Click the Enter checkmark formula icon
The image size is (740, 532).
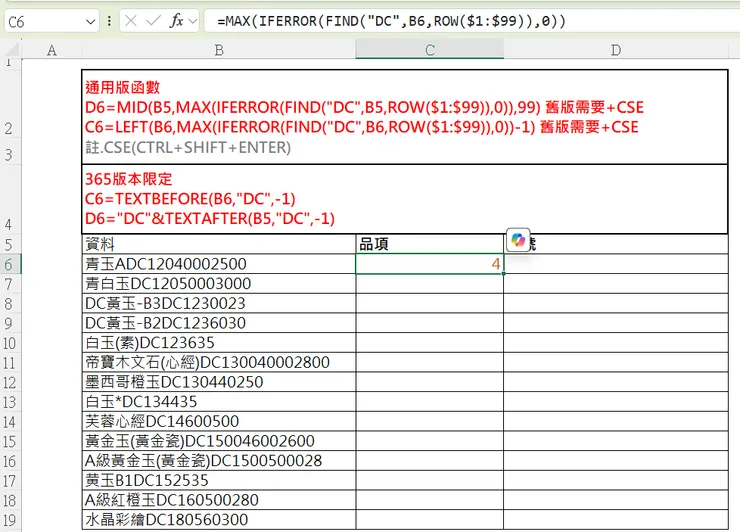153,21
